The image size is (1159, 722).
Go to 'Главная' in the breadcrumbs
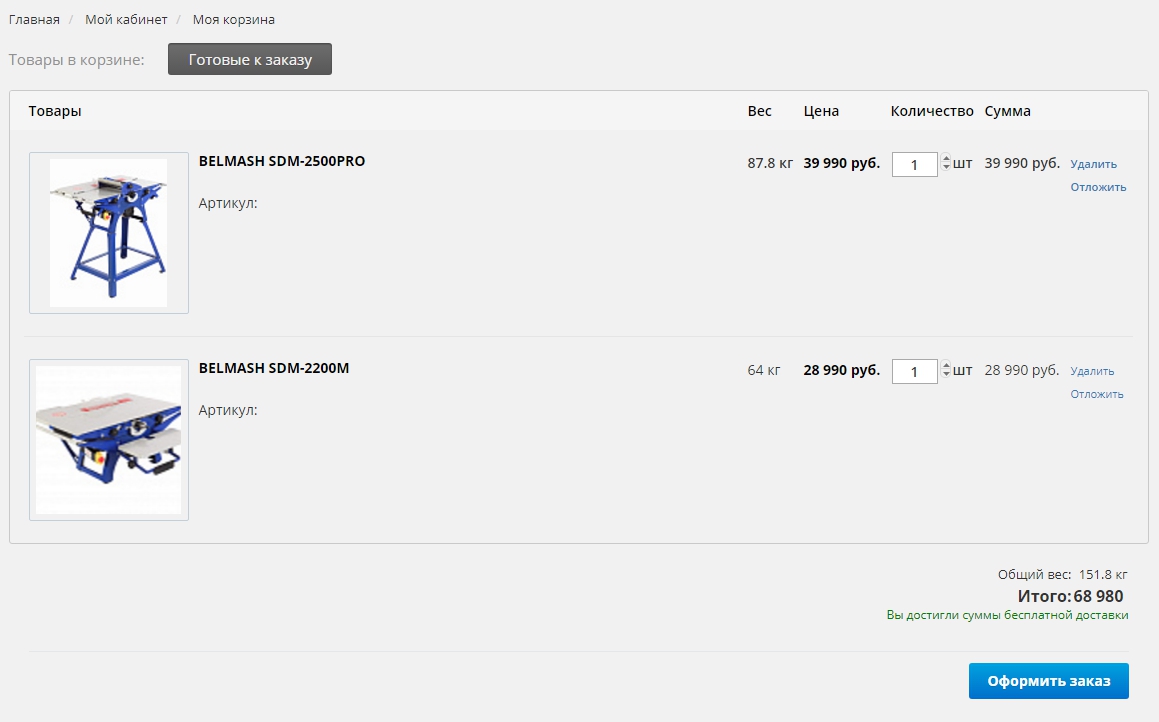(x=34, y=20)
